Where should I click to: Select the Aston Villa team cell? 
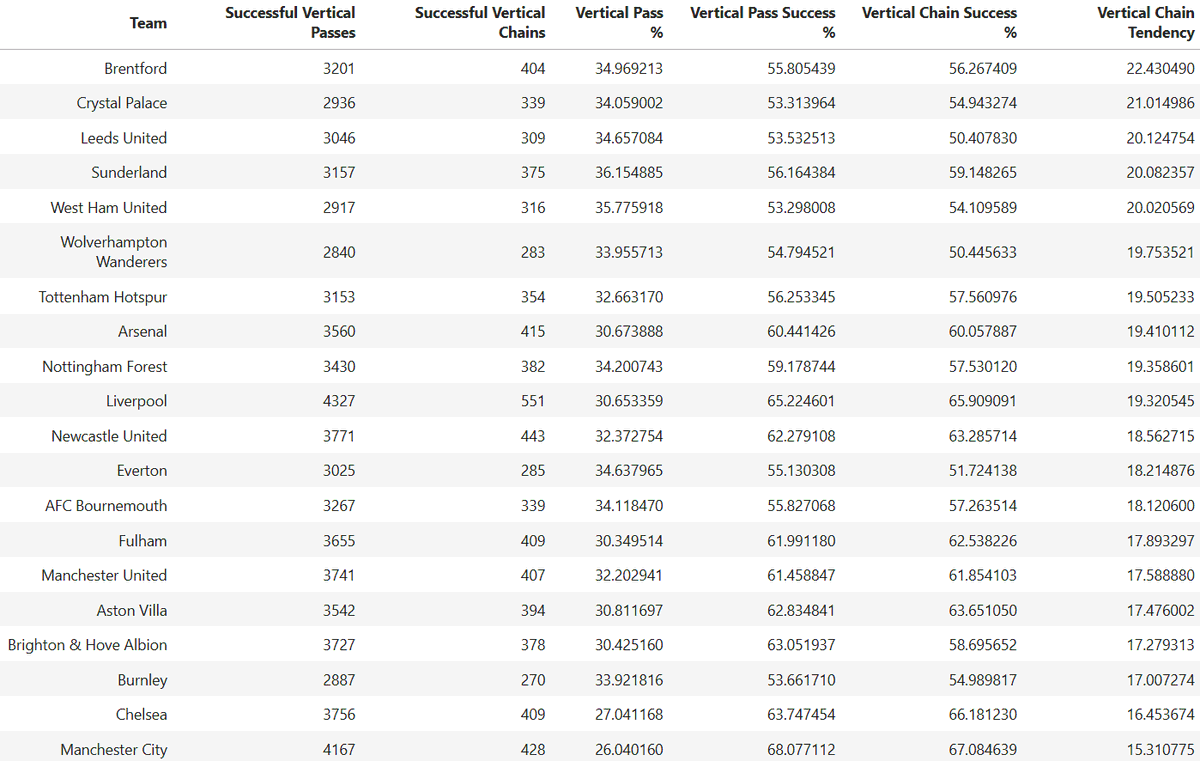pos(132,611)
